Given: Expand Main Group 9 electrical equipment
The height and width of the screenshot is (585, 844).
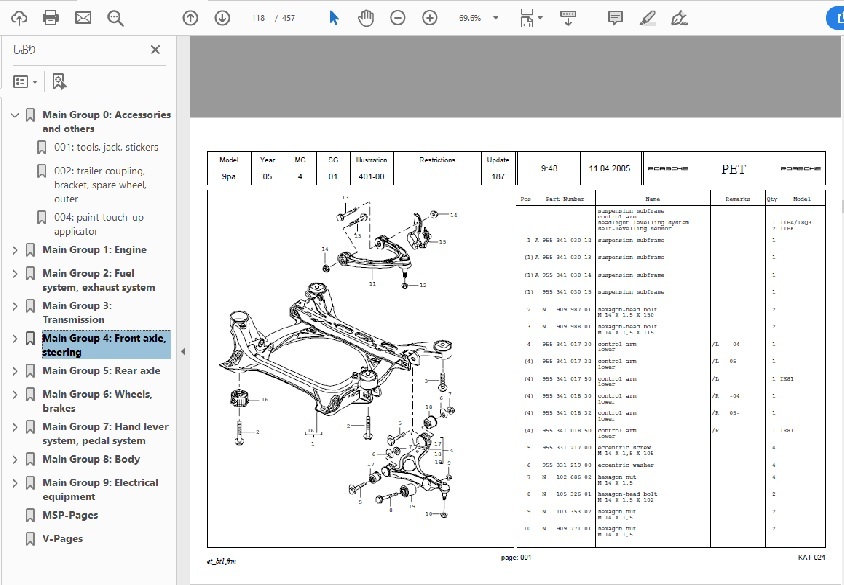Looking at the screenshot, I should coord(15,483).
